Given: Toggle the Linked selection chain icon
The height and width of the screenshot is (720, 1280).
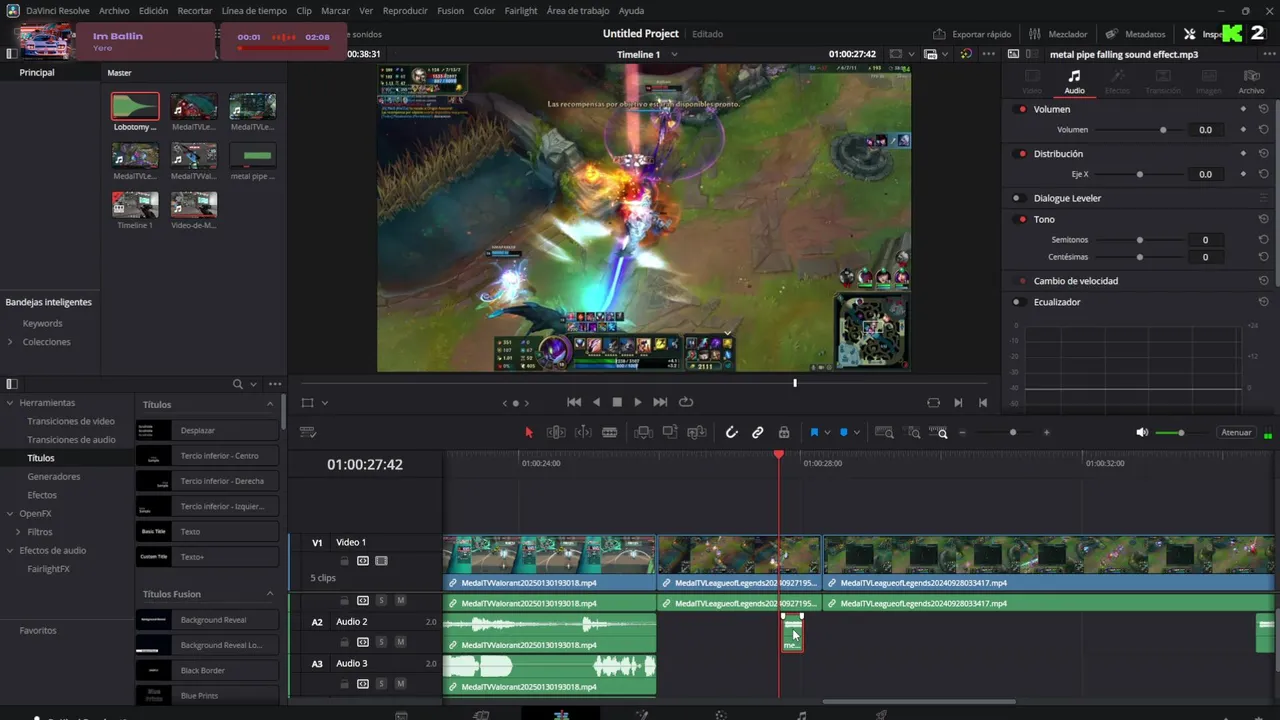Looking at the screenshot, I should [x=758, y=433].
